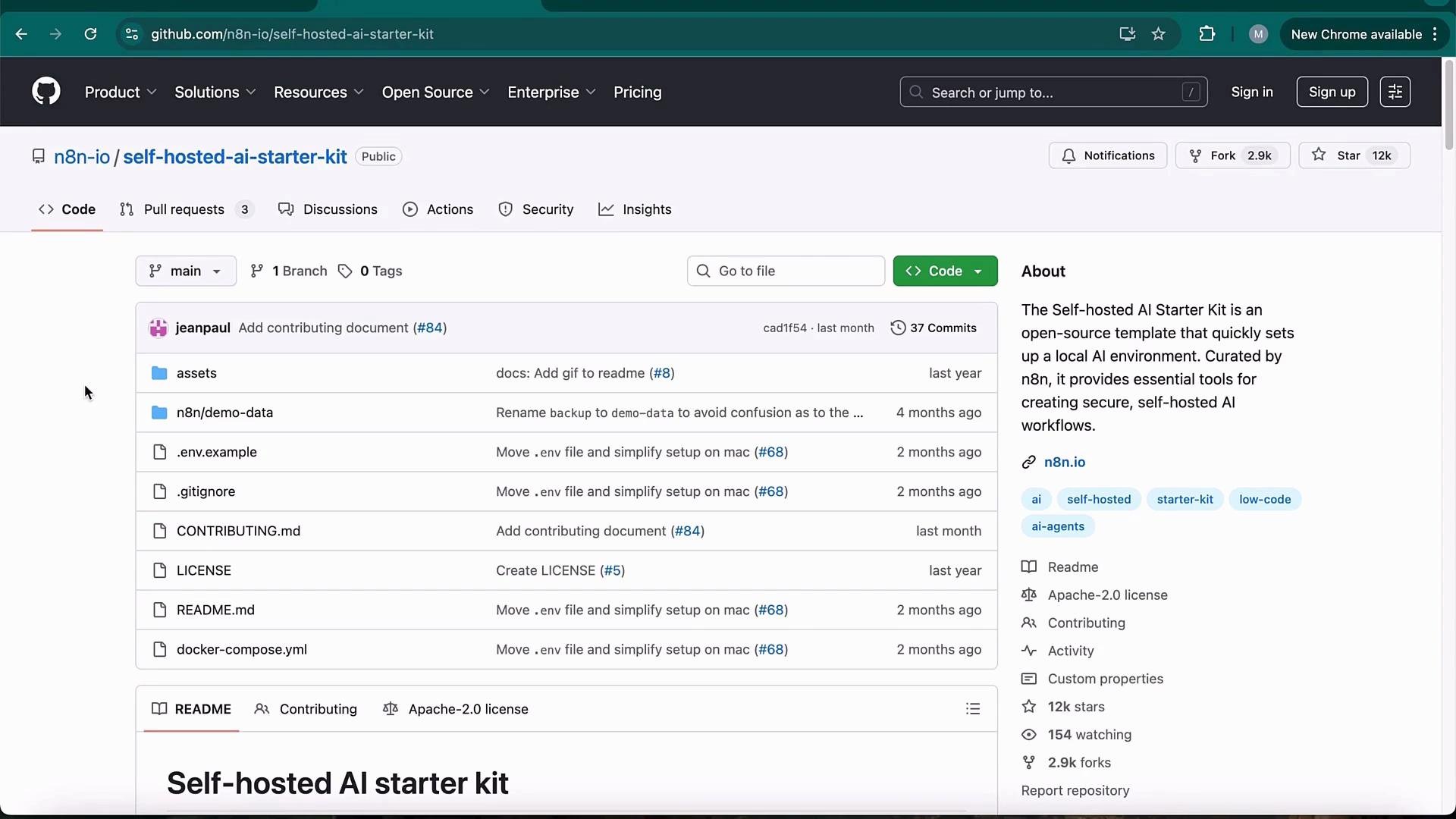Image resolution: width=1456 pixels, height=819 pixels.
Task: Open the README outline list icon
Action: (973, 709)
